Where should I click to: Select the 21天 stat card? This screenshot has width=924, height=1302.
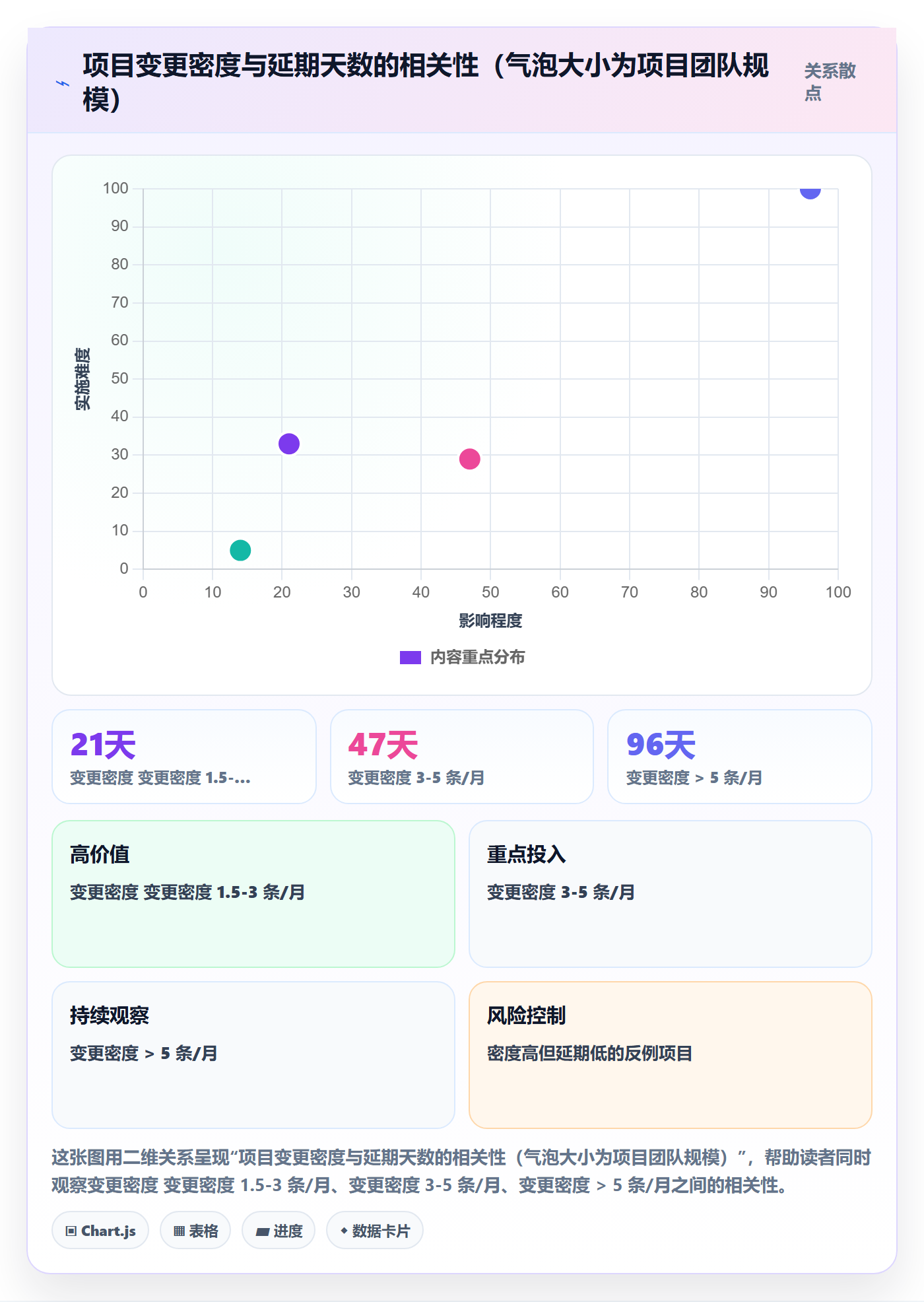184,757
